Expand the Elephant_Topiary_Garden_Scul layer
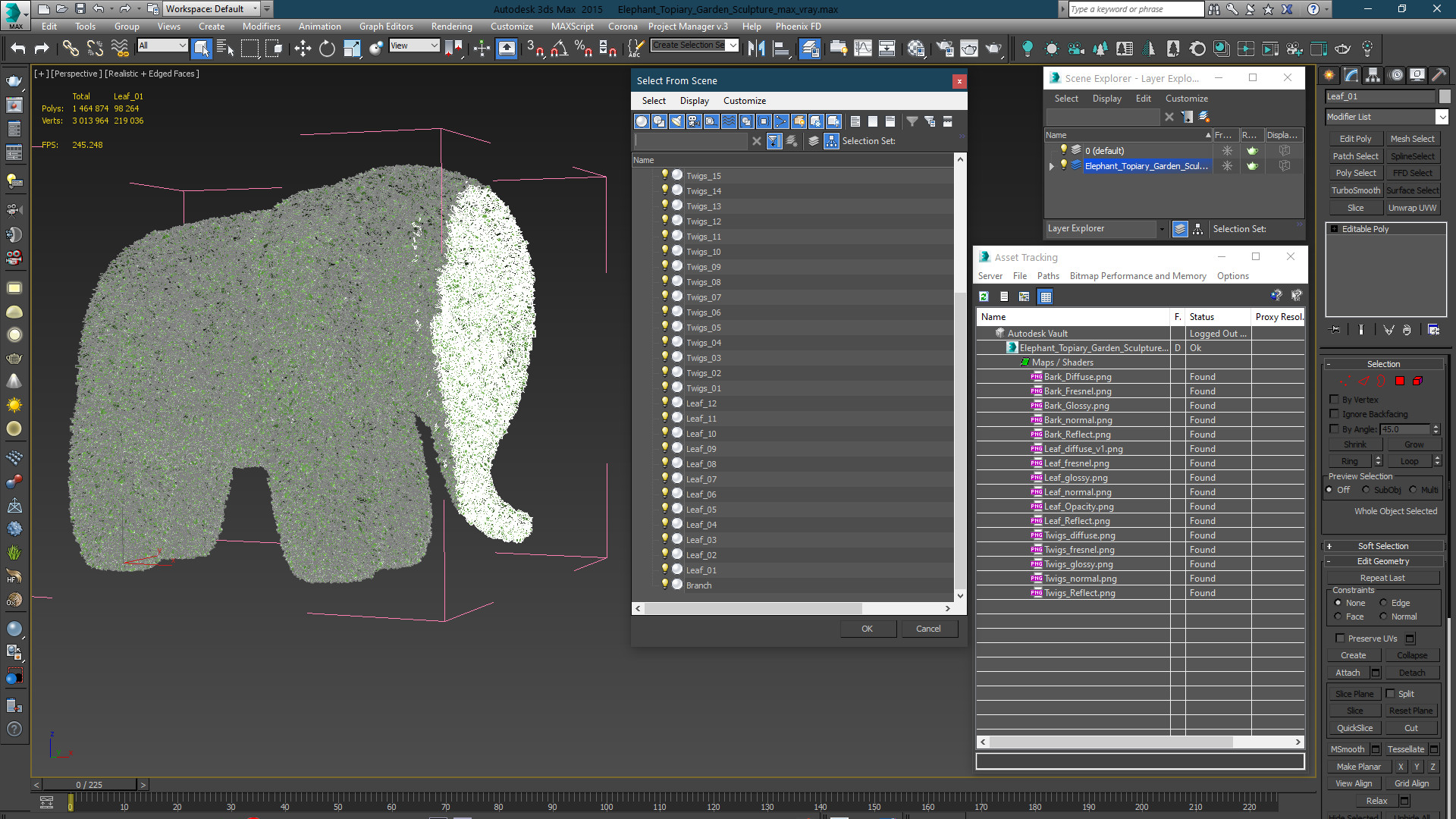Image resolution: width=1456 pixels, height=819 pixels. [1052, 166]
